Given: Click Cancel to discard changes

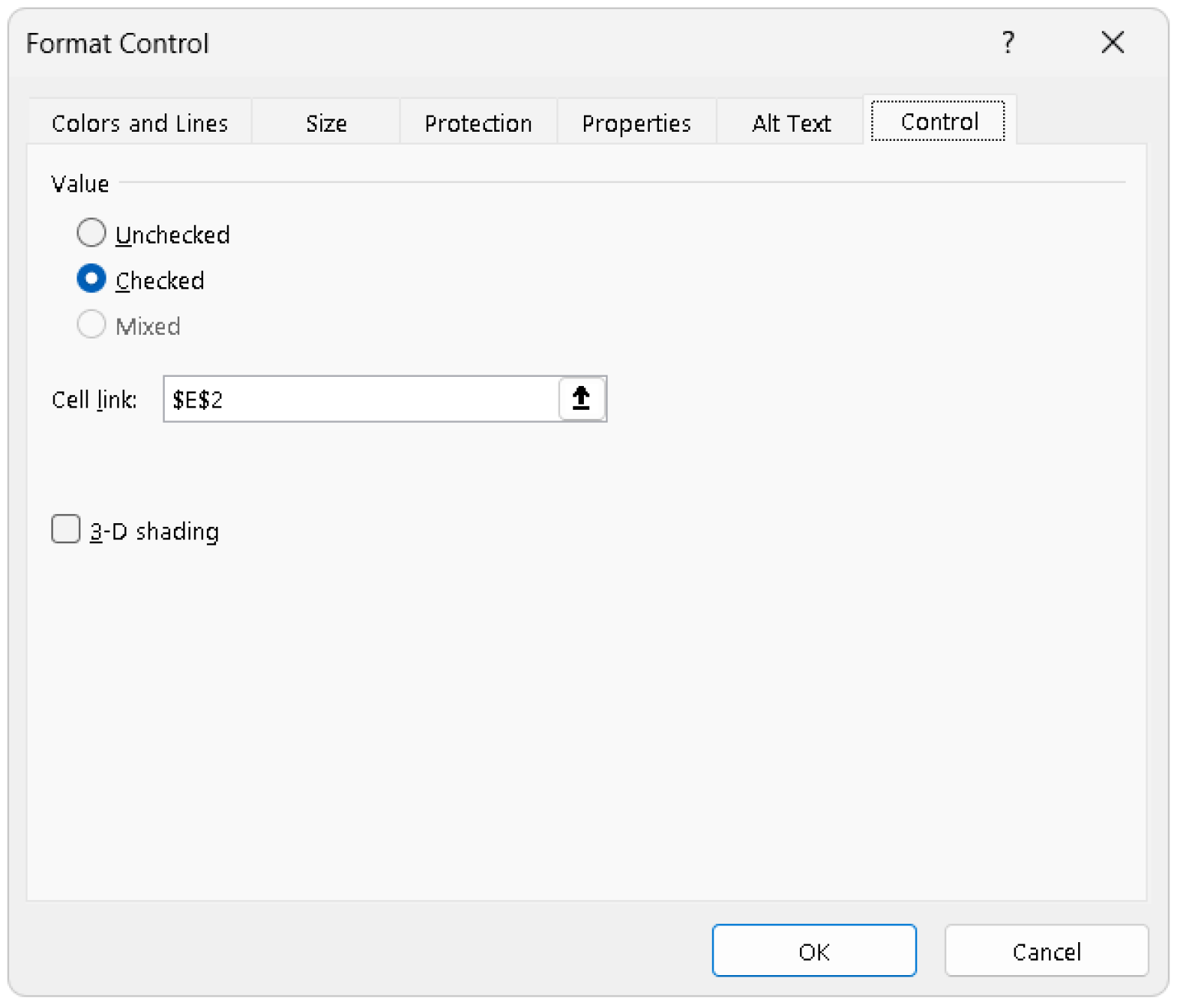Looking at the screenshot, I should click(1046, 951).
